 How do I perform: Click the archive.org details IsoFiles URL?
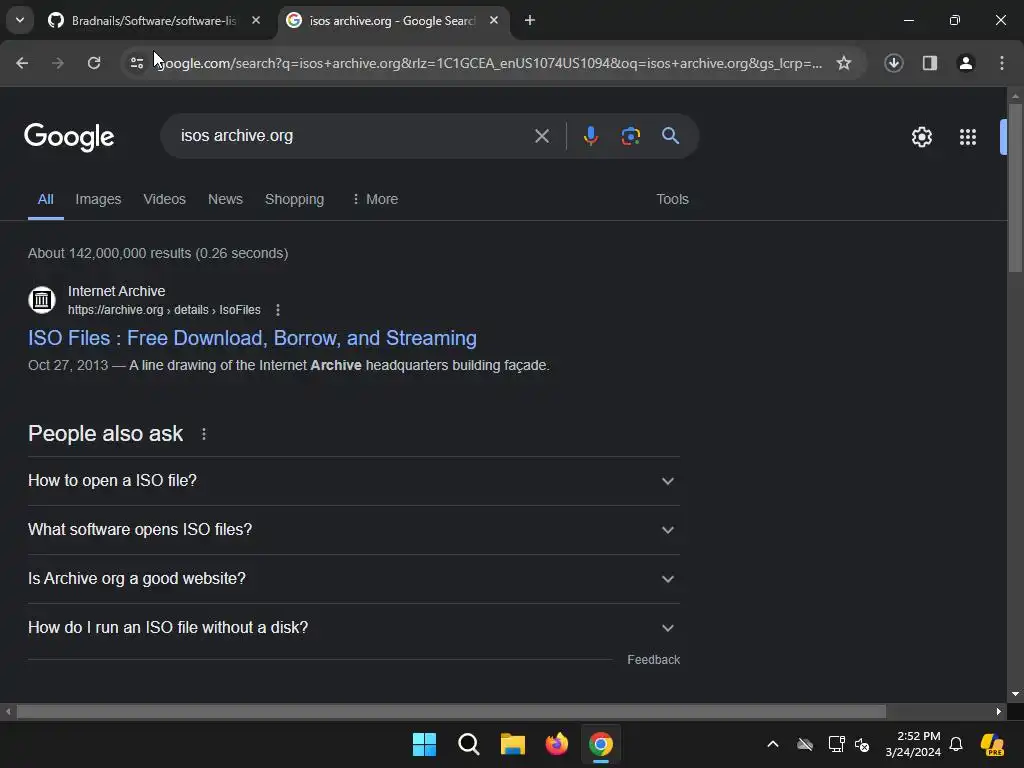(x=164, y=310)
